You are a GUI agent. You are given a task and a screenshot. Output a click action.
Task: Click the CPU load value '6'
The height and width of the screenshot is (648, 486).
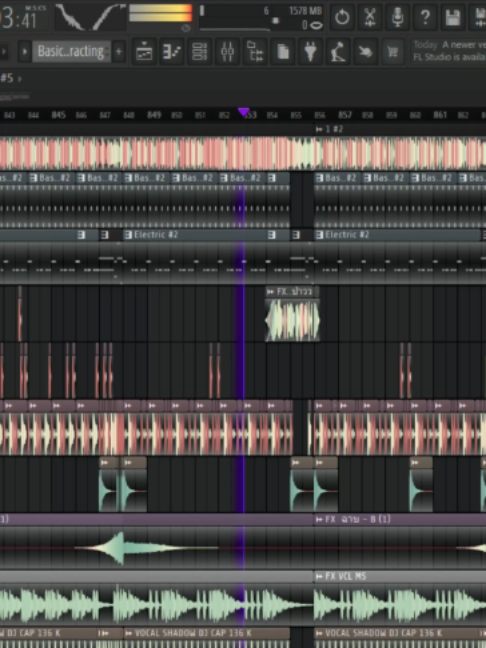point(267,11)
